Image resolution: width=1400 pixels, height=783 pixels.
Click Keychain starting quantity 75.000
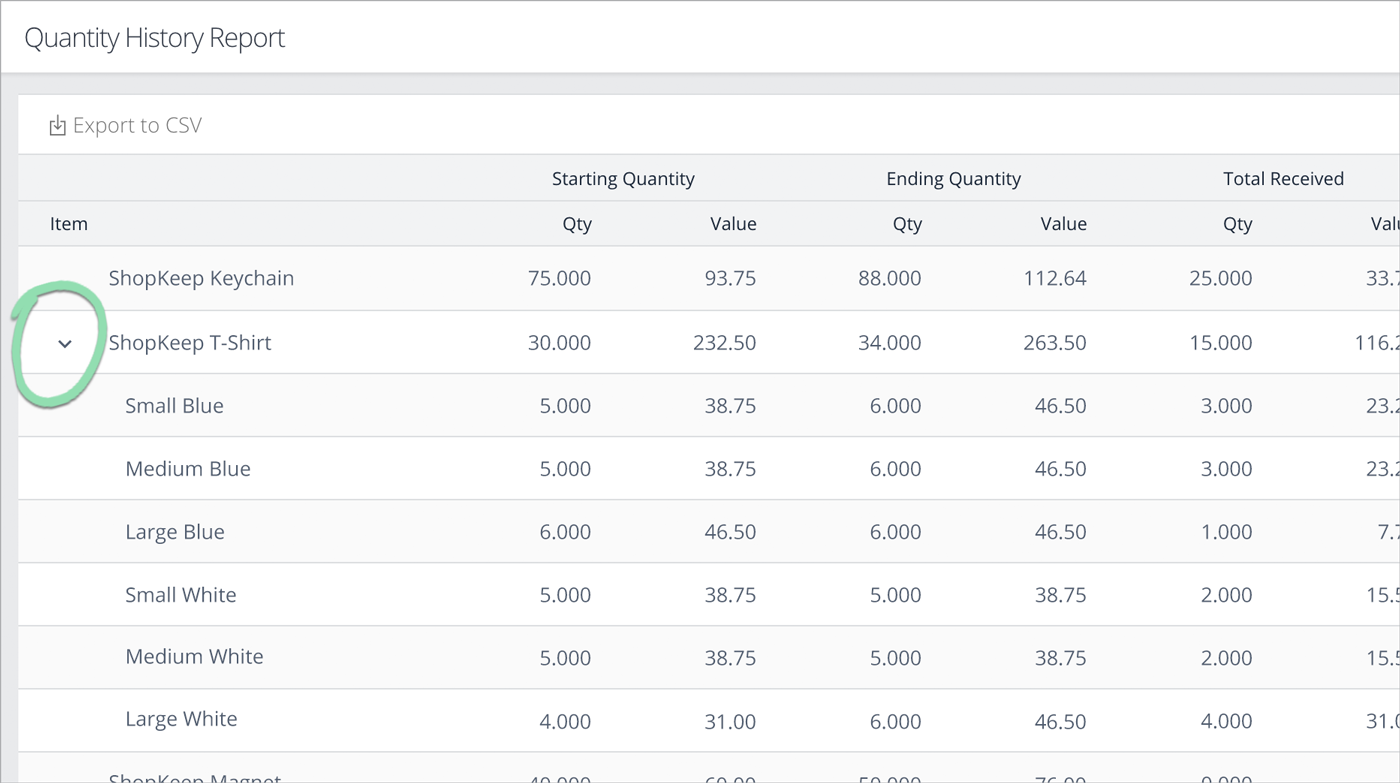pos(559,278)
